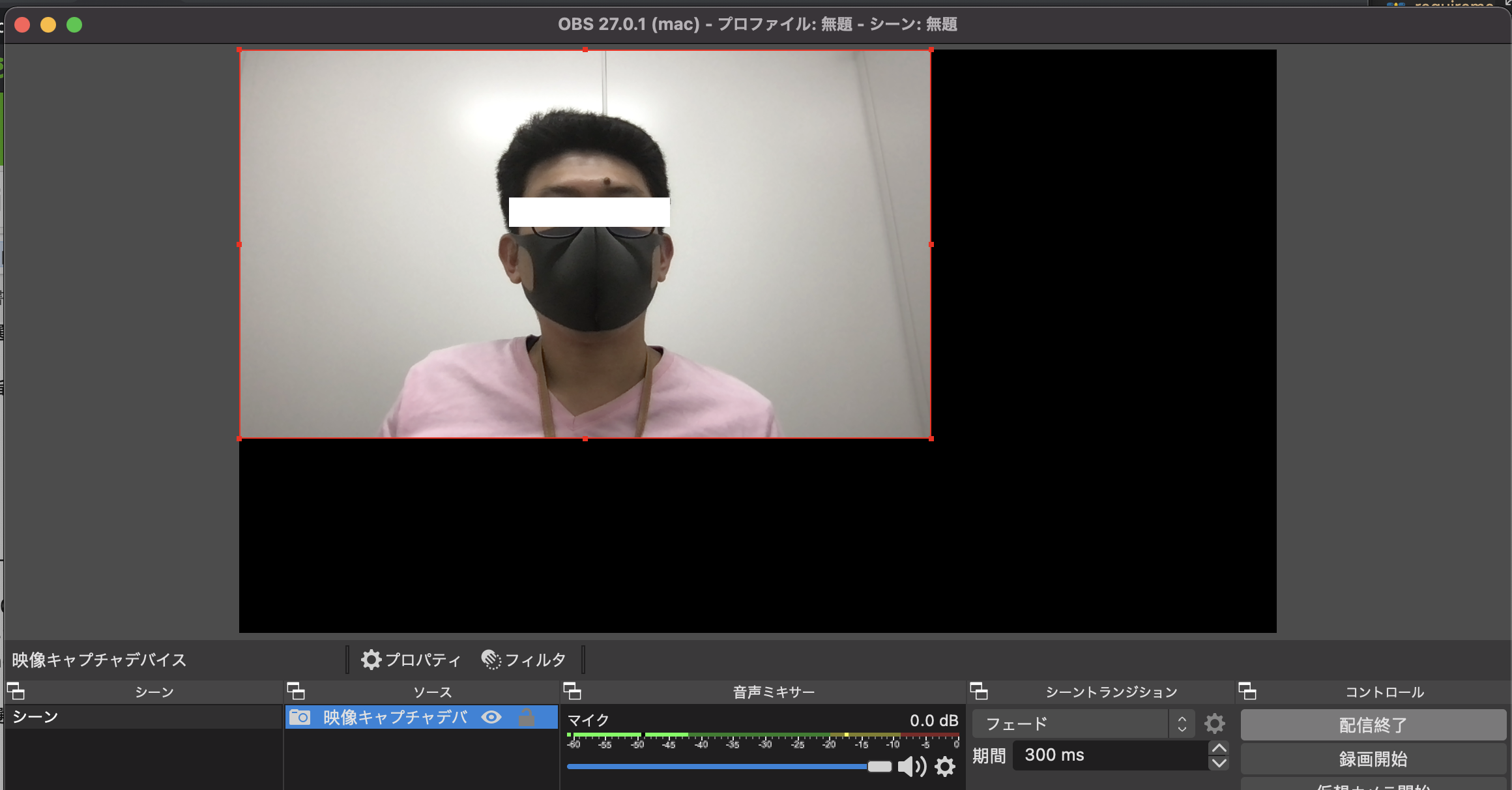Image resolution: width=1512 pixels, height=790 pixels.
Task: Start recording with 録画開始
Action: click(x=1372, y=759)
